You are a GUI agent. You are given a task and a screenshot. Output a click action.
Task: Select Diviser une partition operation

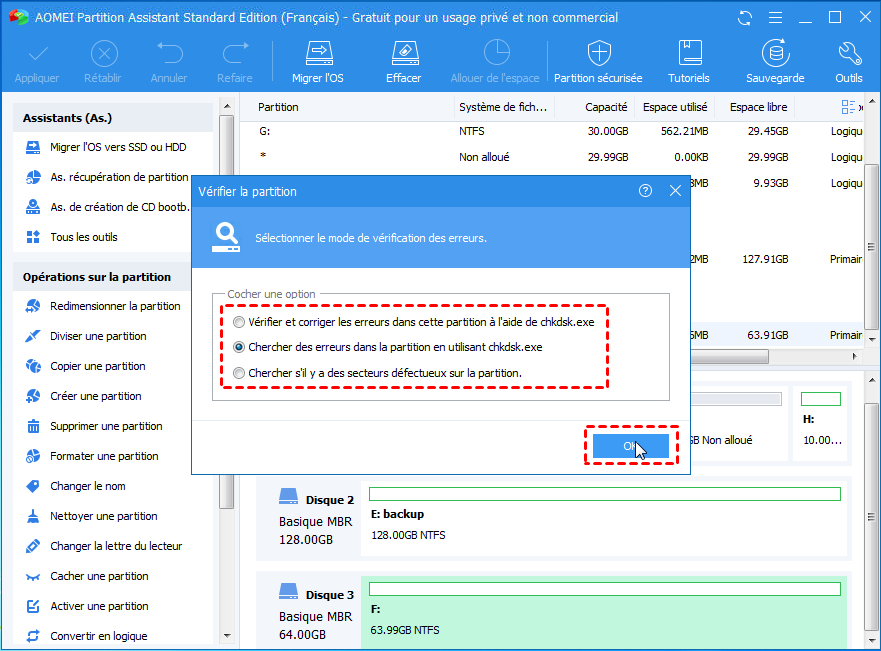point(87,336)
